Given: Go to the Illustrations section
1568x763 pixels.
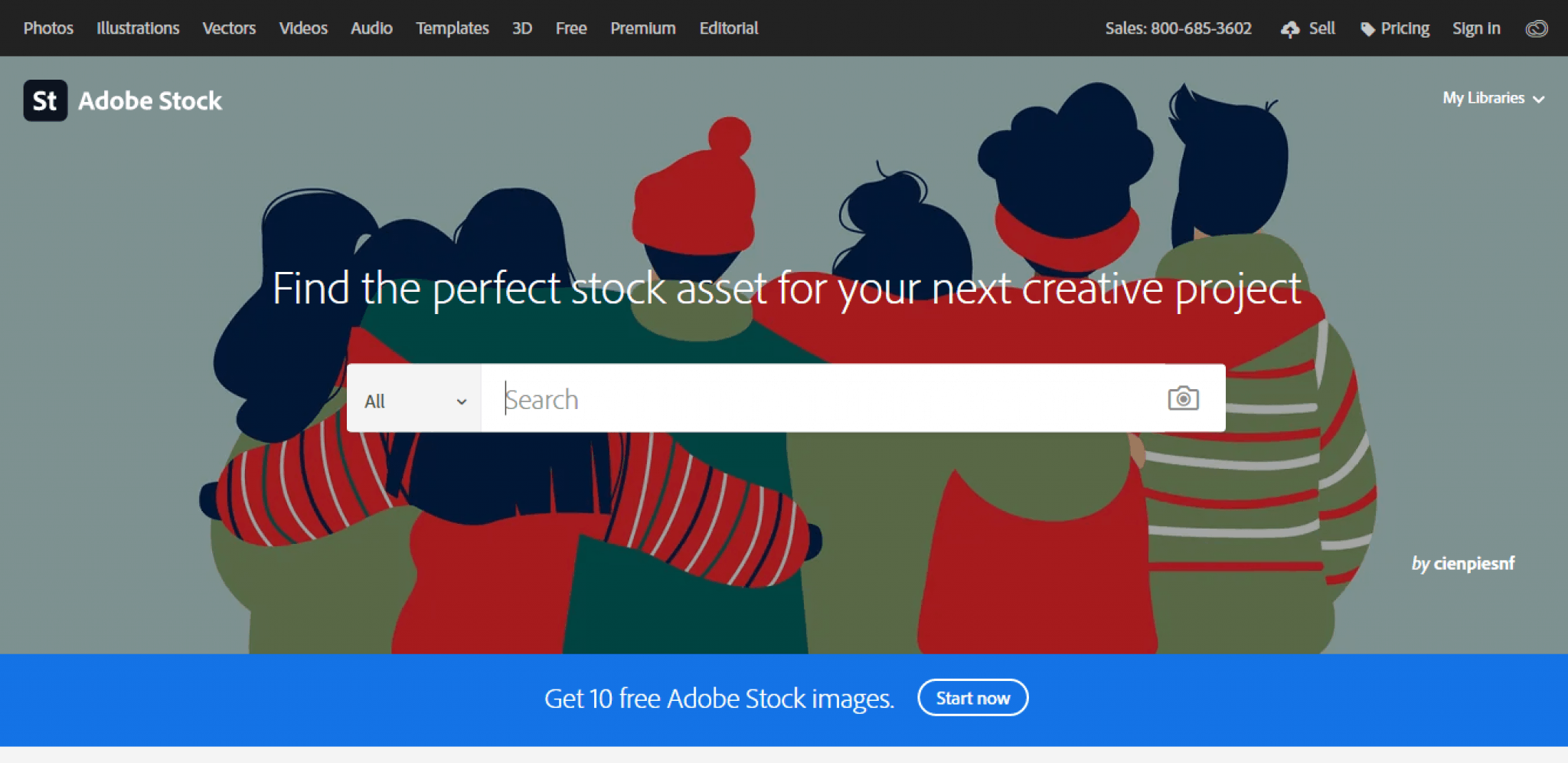Looking at the screenshot, I should point(138,28).
